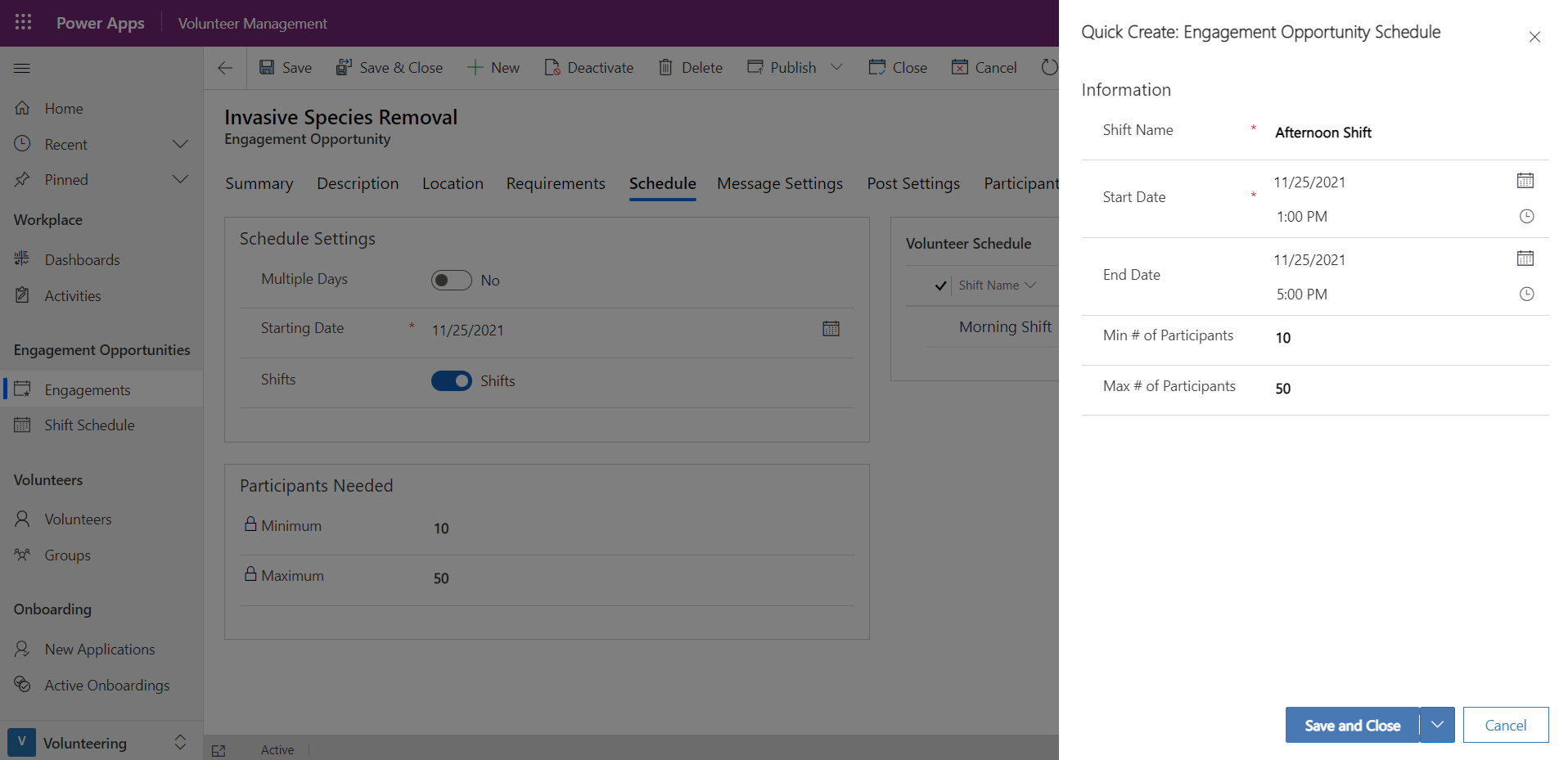Click the Maximum participants value 50

pos(441,578)
